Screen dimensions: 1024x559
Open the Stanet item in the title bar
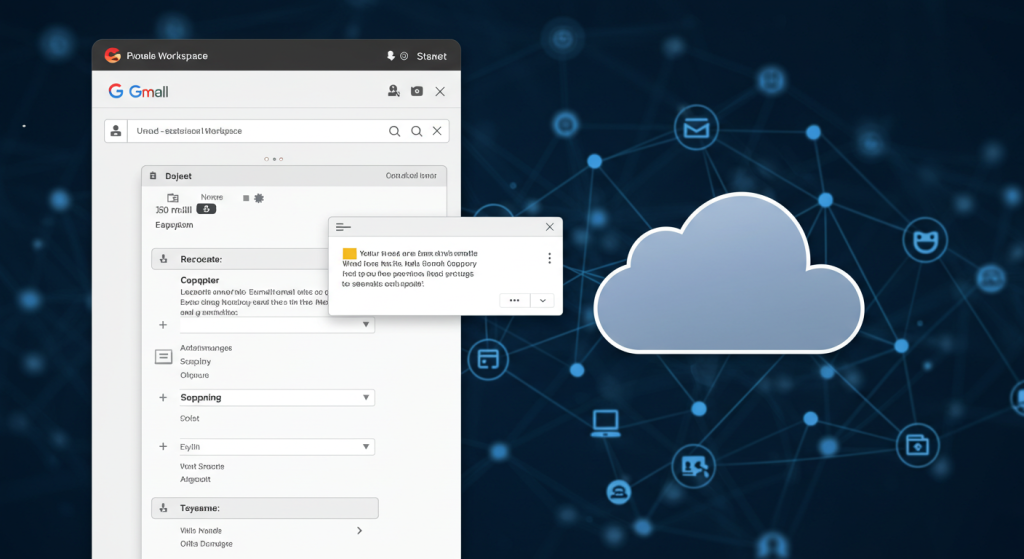point(432,56)
